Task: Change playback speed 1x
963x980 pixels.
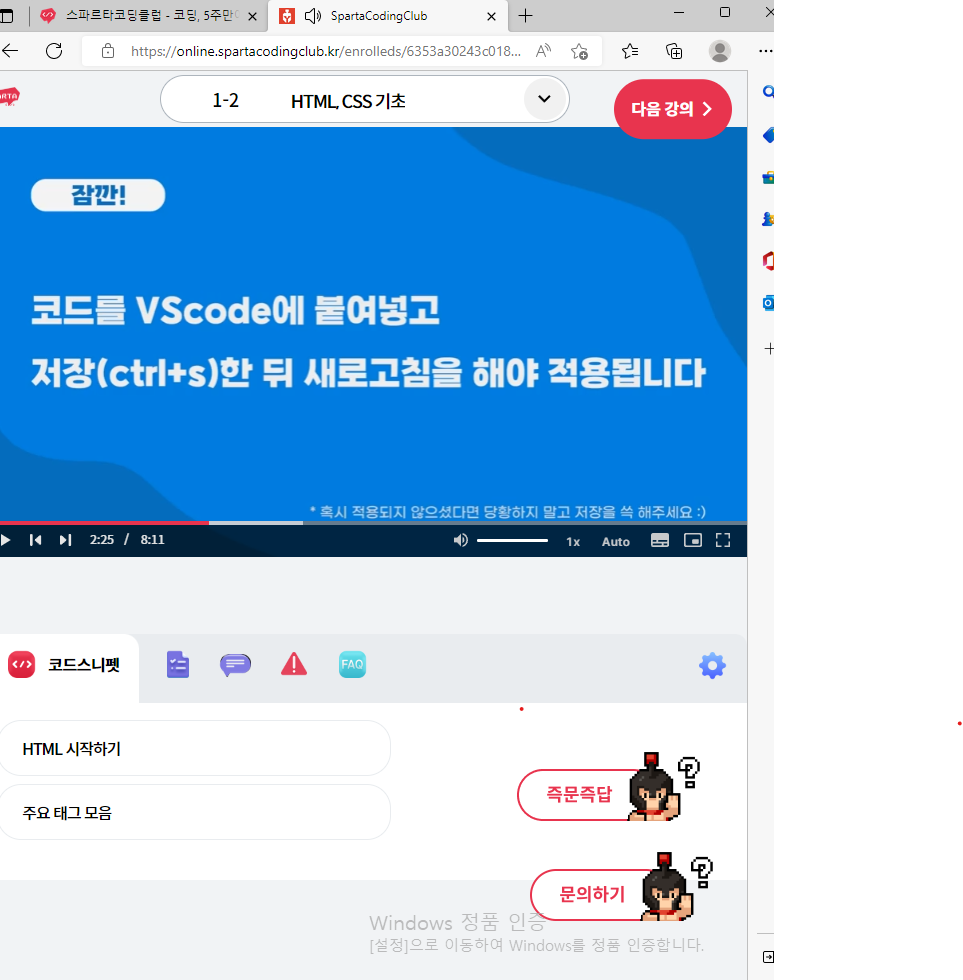Action: [573, 542]
